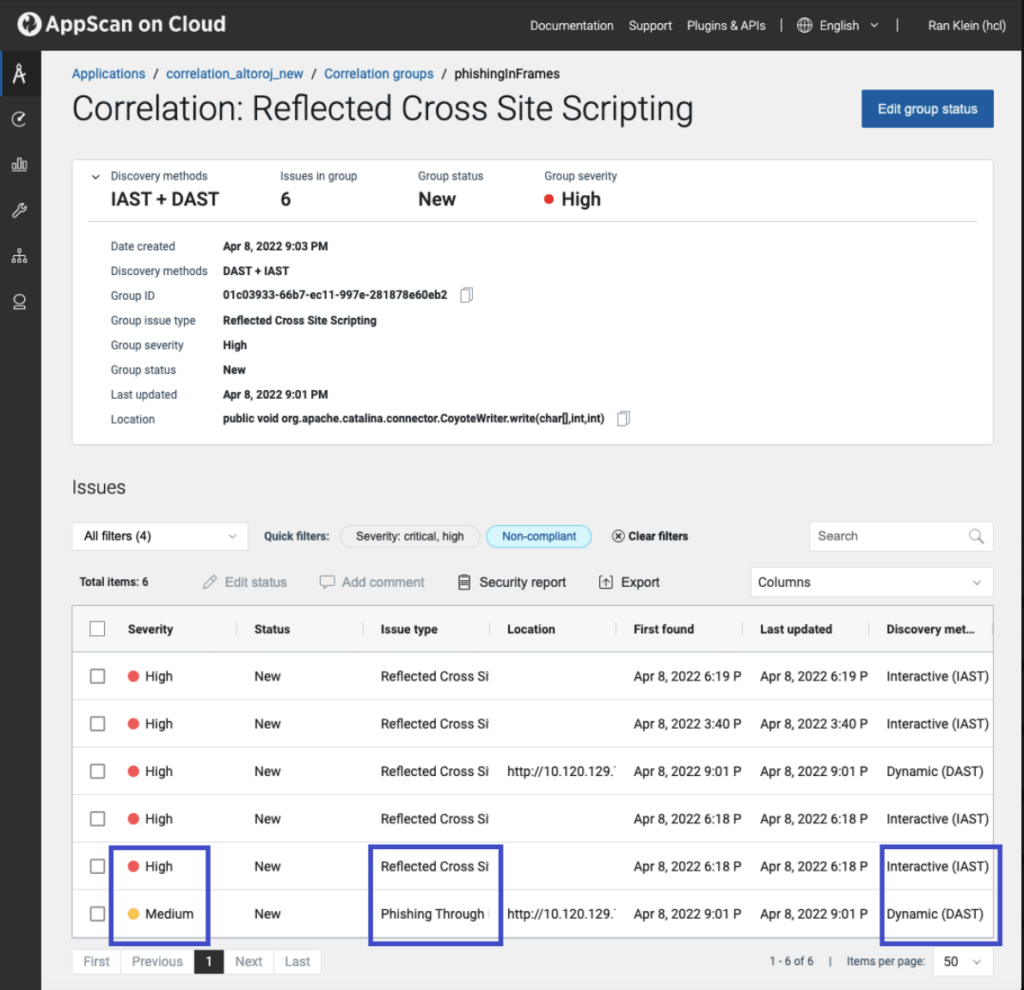The width and height of the screenshot is (1024, 990).
Task: Check the fifth High issue row checkbox
Action: (97, 867)
